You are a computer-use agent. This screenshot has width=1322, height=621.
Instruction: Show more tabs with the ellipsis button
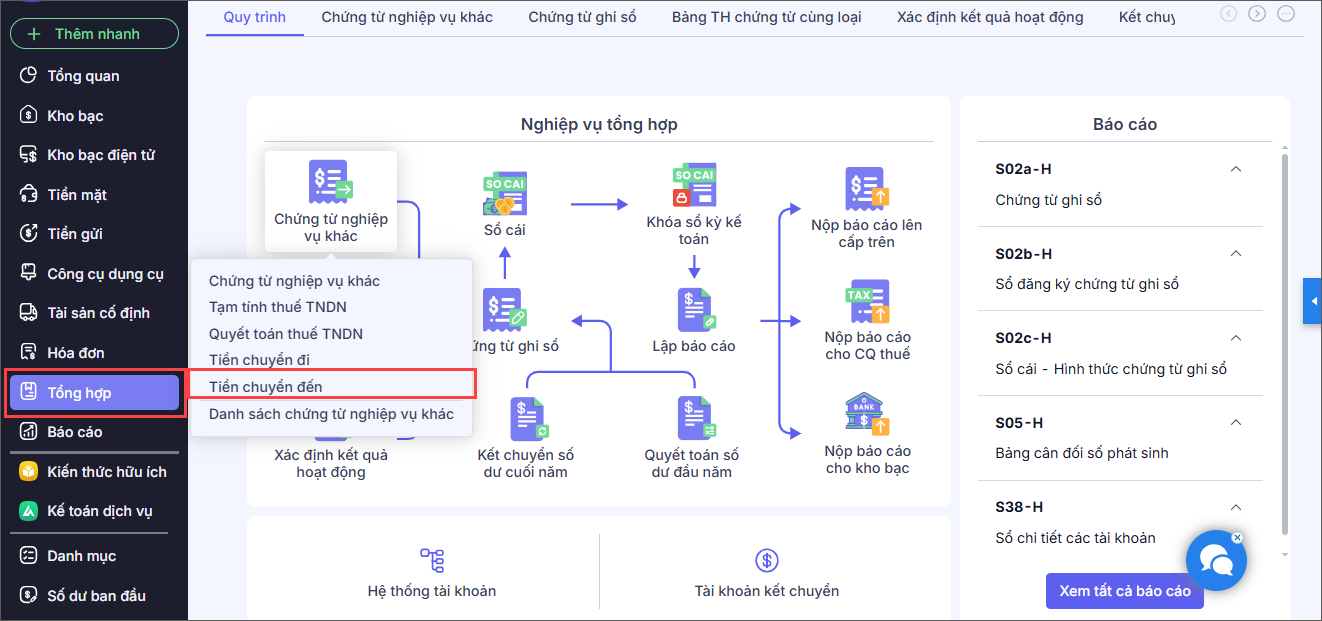(1286, 14)
